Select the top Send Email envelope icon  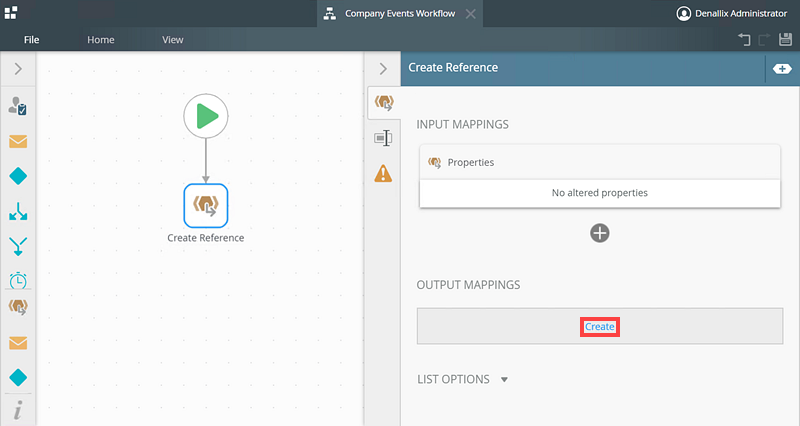[18, 141]
